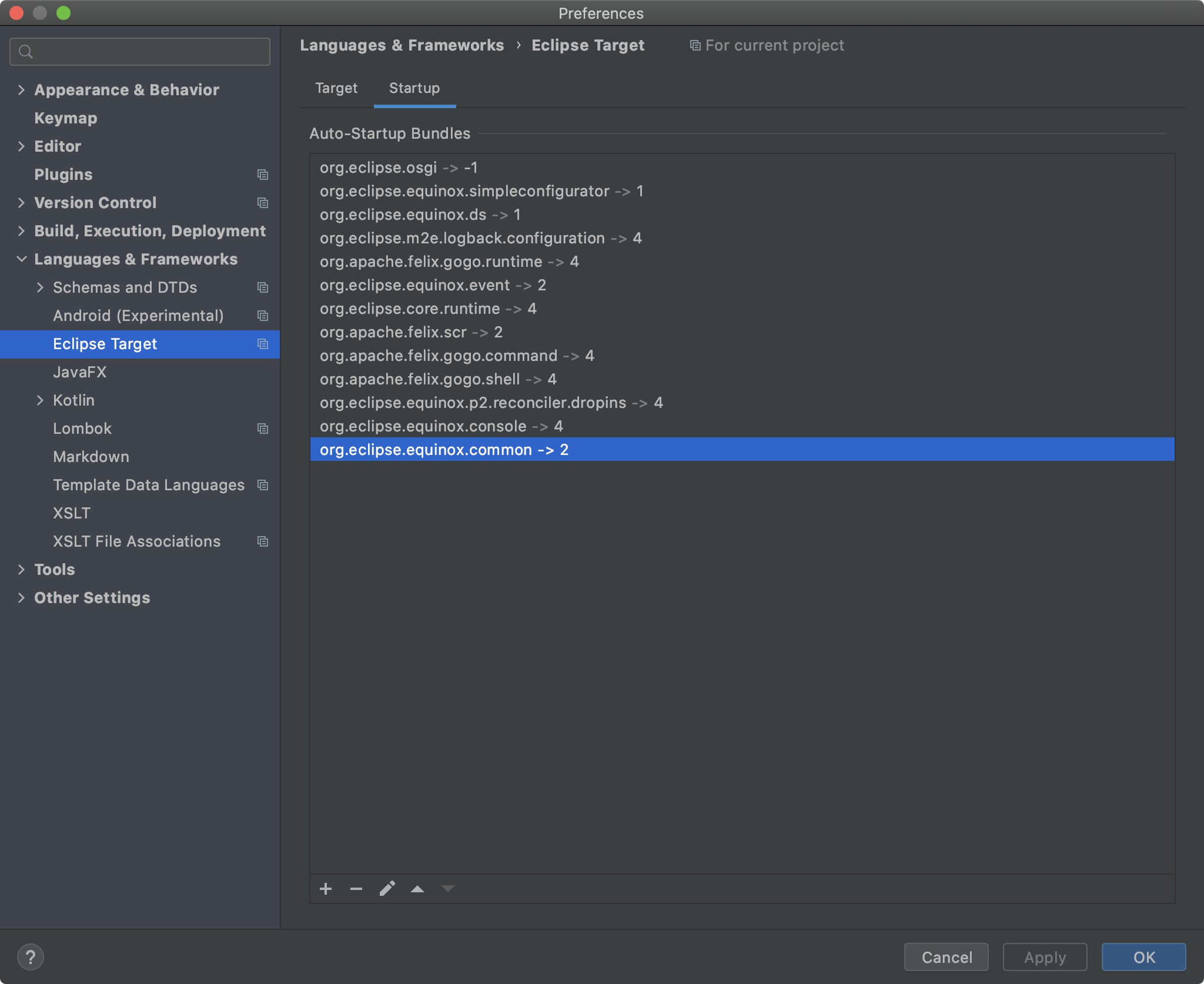Image resolution: width=1204 pixels, height=984 pixels.
Task: Select org.eclipse.osgi bundle entry
Action: point(399,168)
